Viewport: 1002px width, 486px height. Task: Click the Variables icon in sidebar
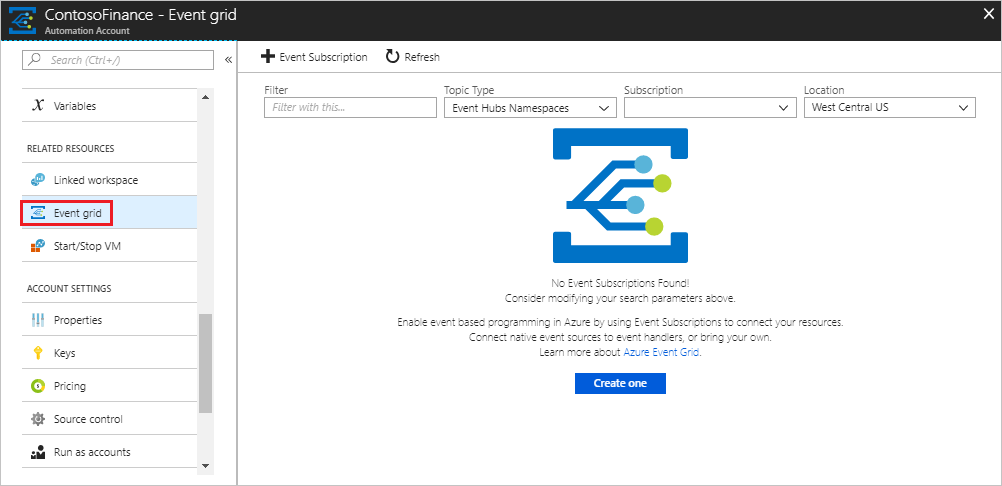click(38, 106)
